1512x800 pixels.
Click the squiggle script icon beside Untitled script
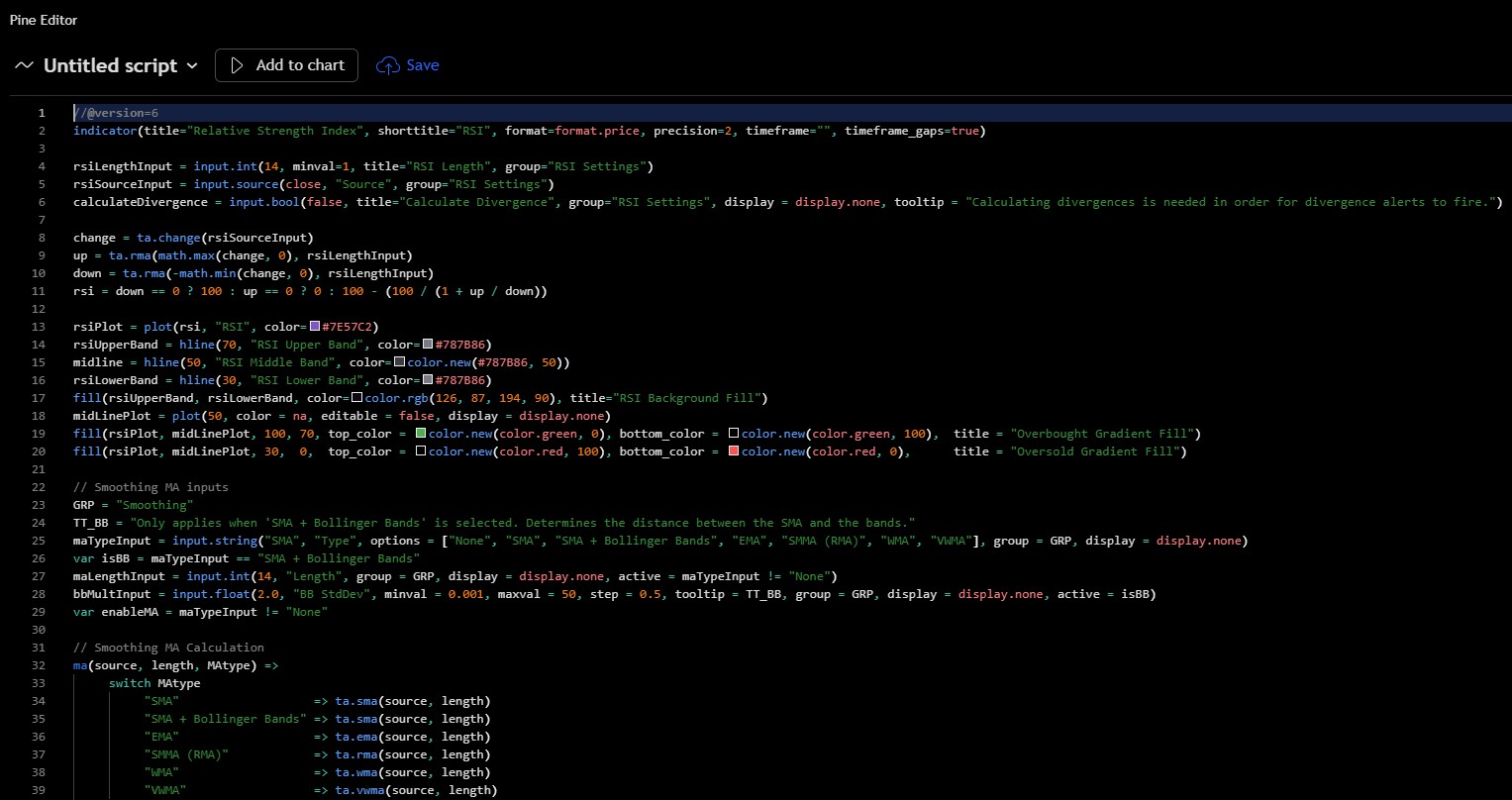tap(22, 65)
